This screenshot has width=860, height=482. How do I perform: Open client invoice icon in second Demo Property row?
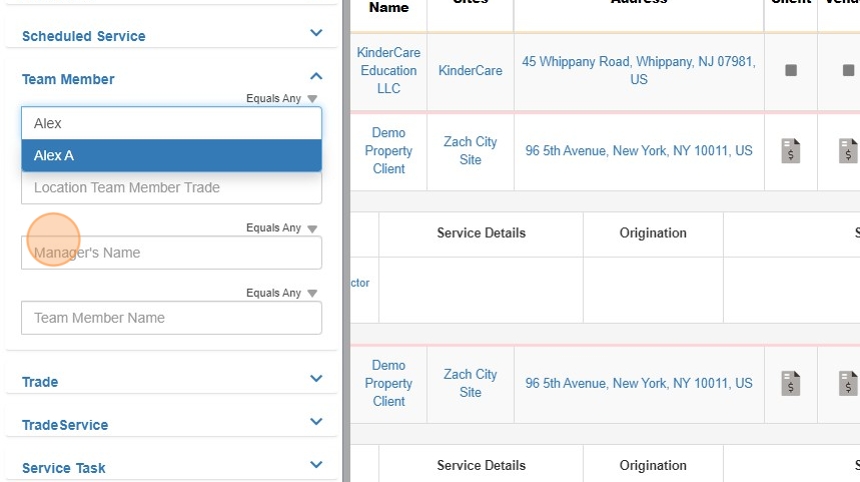coord(791,383)
